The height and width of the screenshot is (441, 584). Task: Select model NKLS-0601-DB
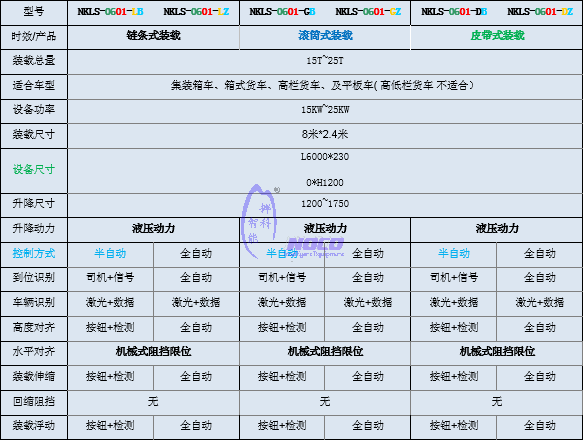point(454,12)
